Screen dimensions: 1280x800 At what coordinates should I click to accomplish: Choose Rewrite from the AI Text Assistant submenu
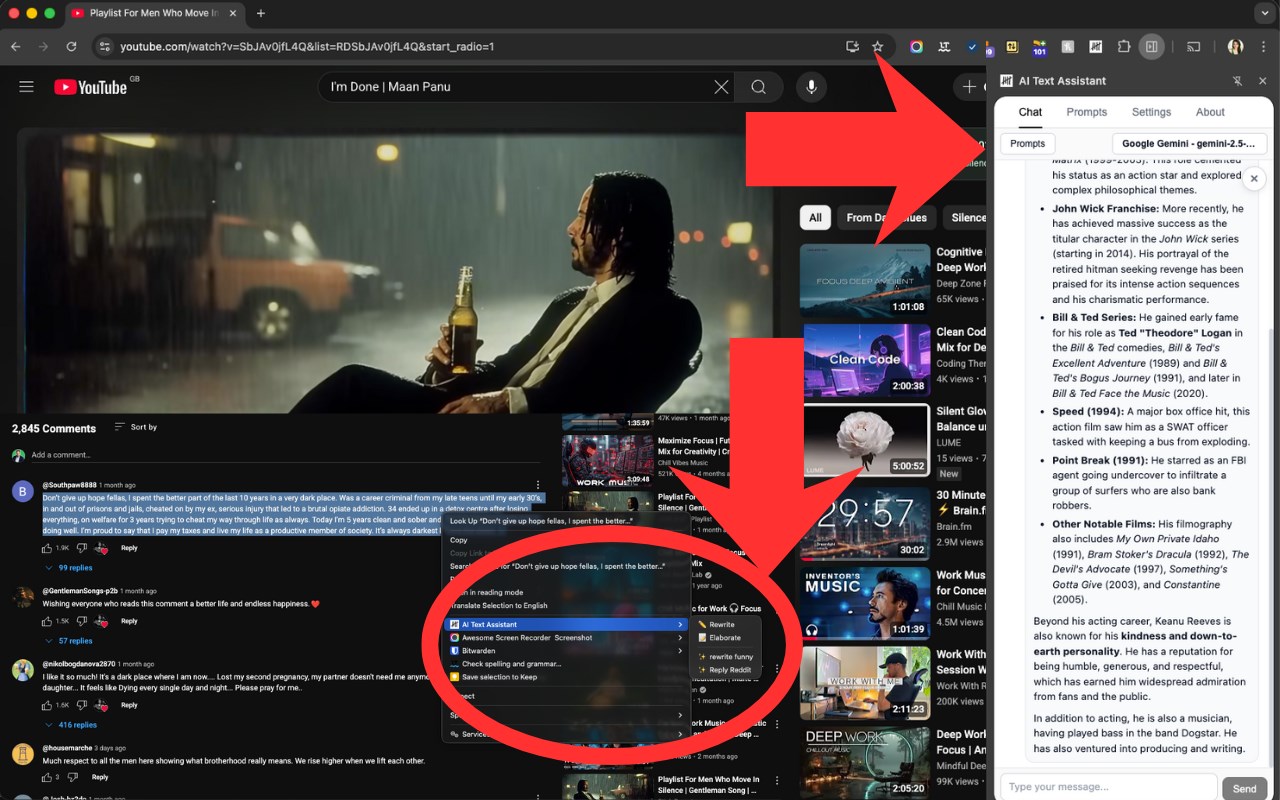(721, 624)
